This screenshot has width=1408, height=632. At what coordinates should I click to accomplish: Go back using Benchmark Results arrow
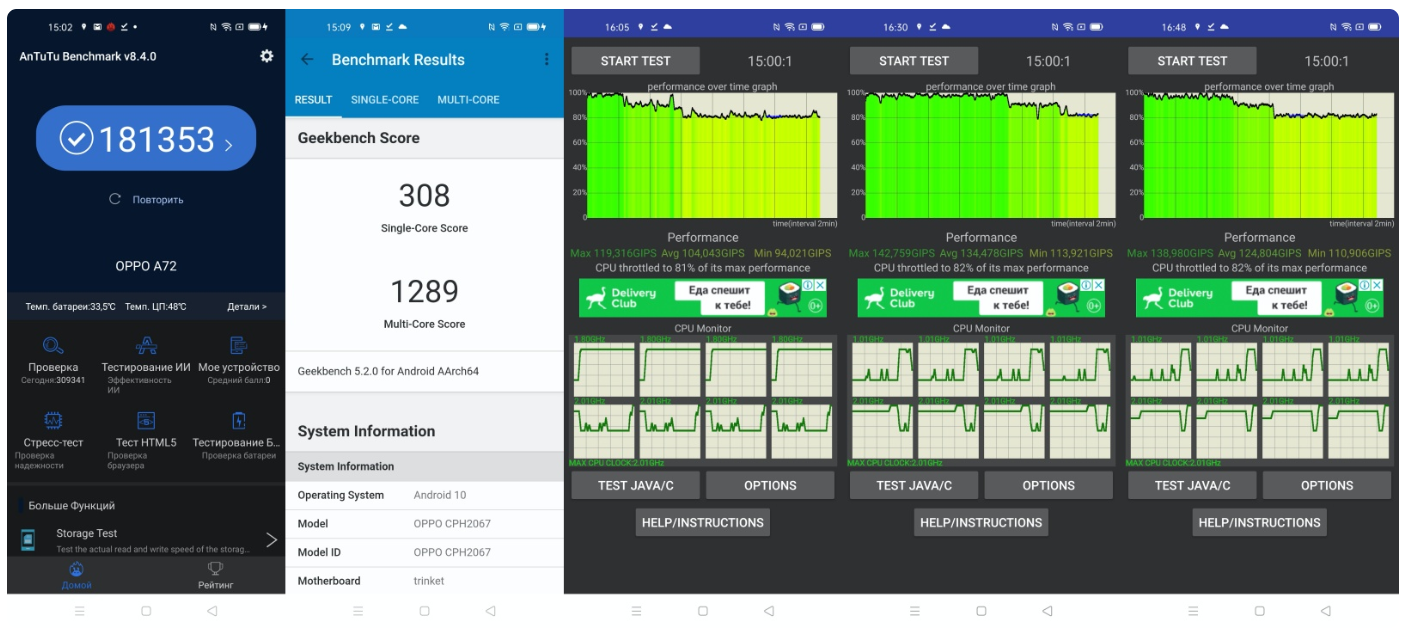coord(307,60)
